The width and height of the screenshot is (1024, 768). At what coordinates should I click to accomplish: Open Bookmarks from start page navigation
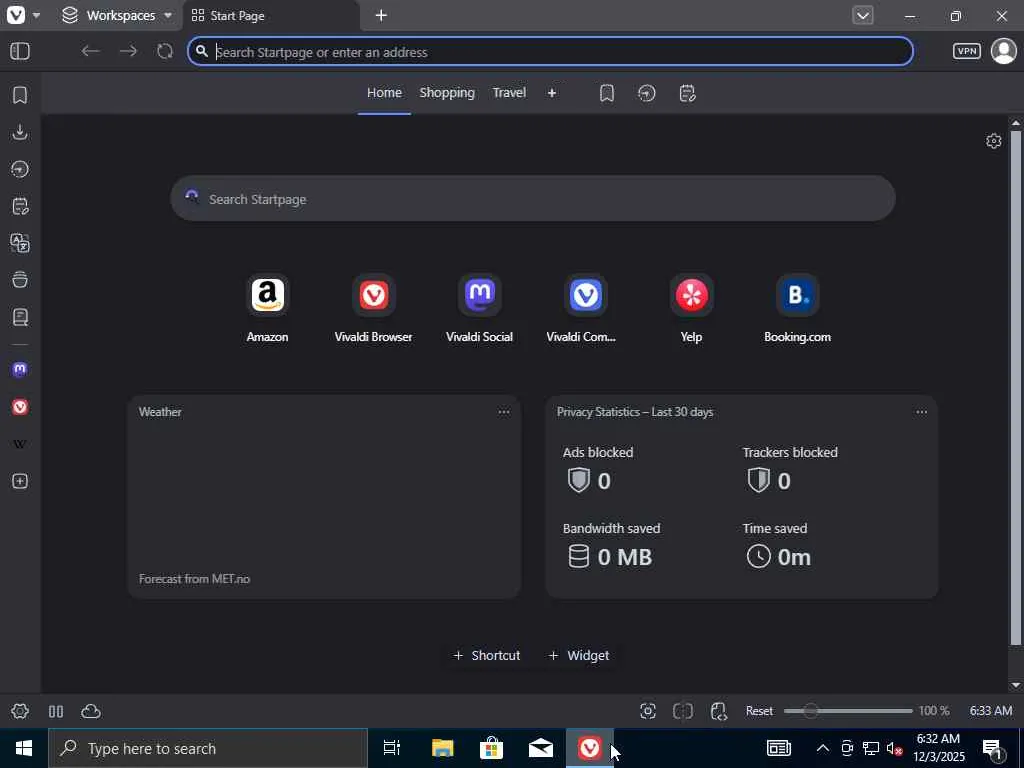607,93
